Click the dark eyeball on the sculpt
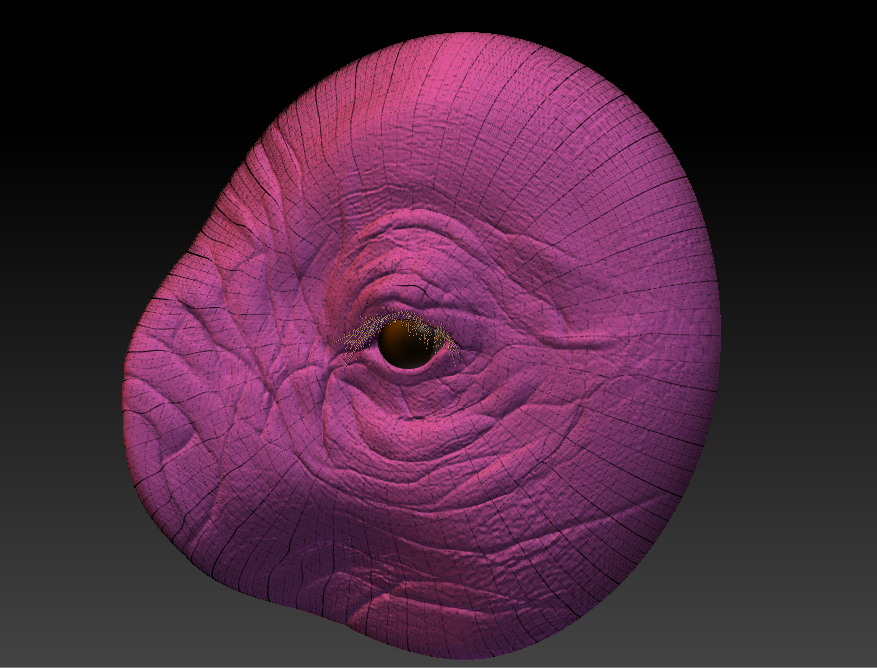Image resolution: width=877 pixels, height=668 pixels. tap(407, 344)
